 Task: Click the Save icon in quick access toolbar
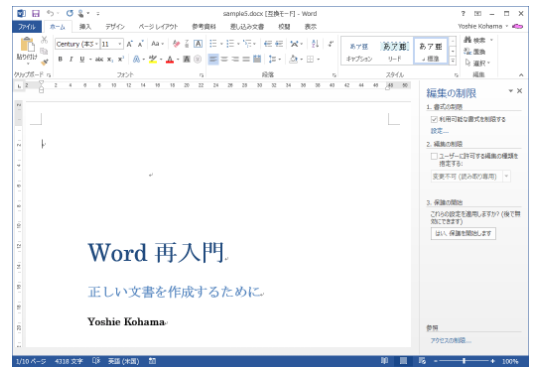pyautogui.click(x=36, y=13)
